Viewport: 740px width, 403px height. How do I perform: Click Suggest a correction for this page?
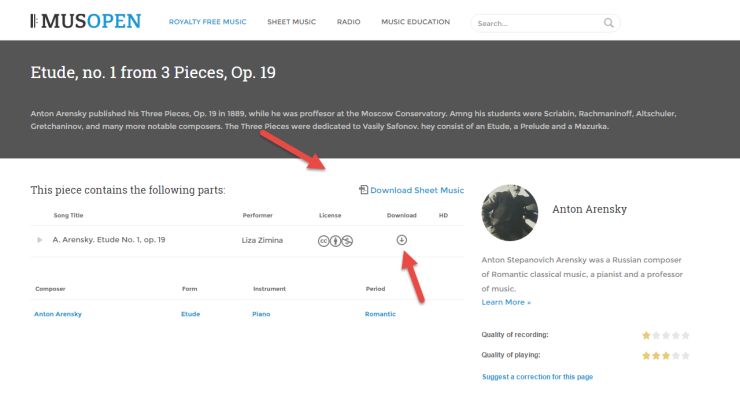(x=537, y=377)
